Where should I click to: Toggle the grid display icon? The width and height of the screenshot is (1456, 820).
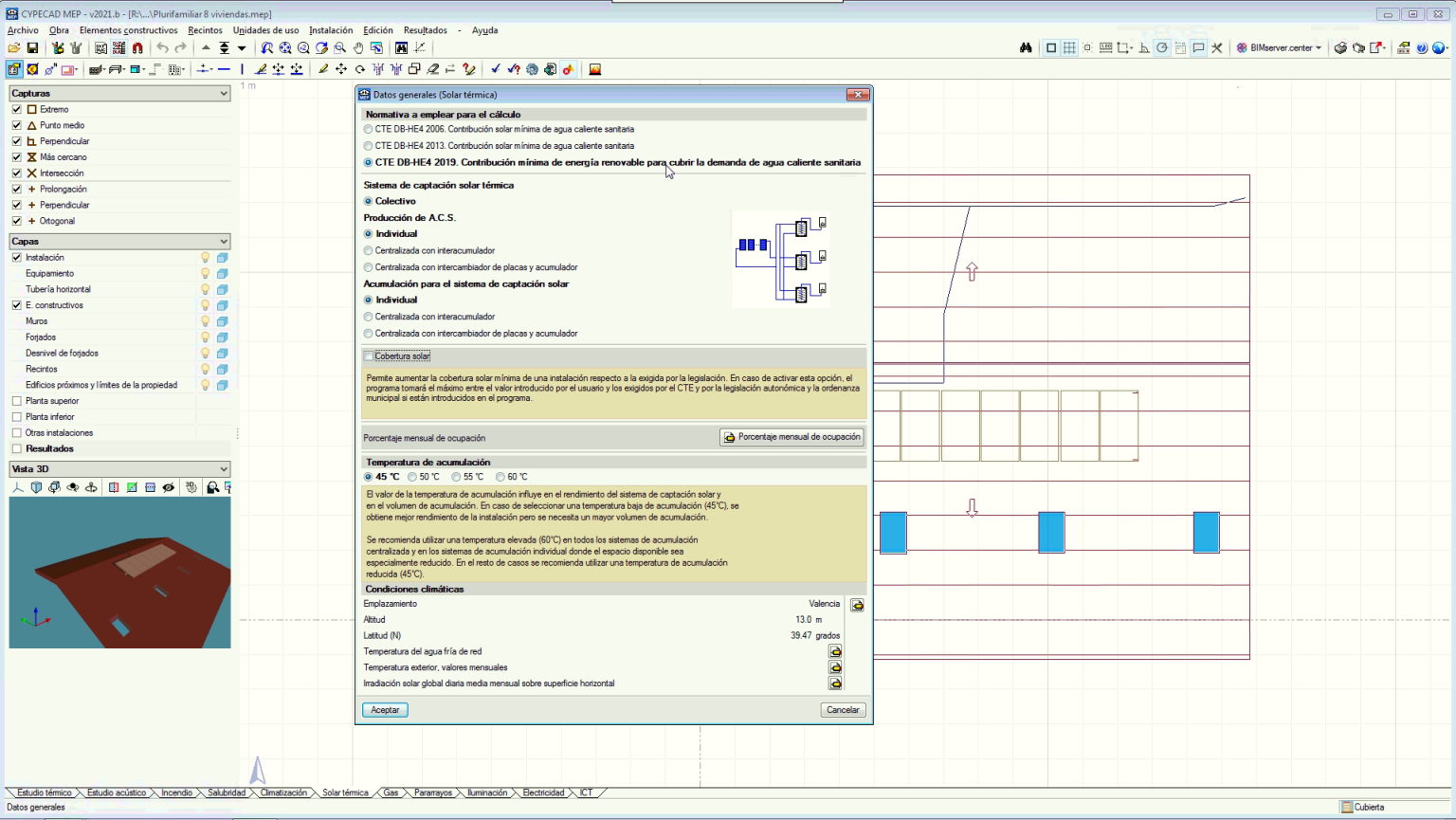1069,48
